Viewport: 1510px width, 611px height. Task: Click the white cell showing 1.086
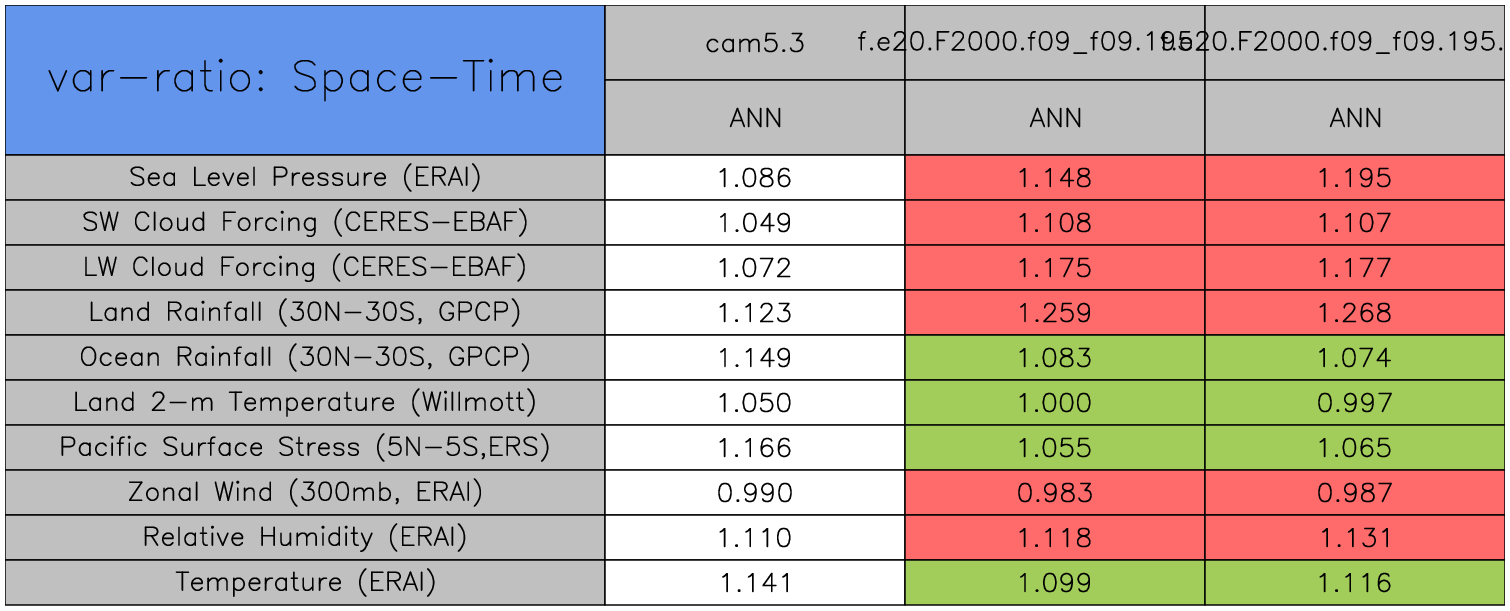click(x=754, y=178)
